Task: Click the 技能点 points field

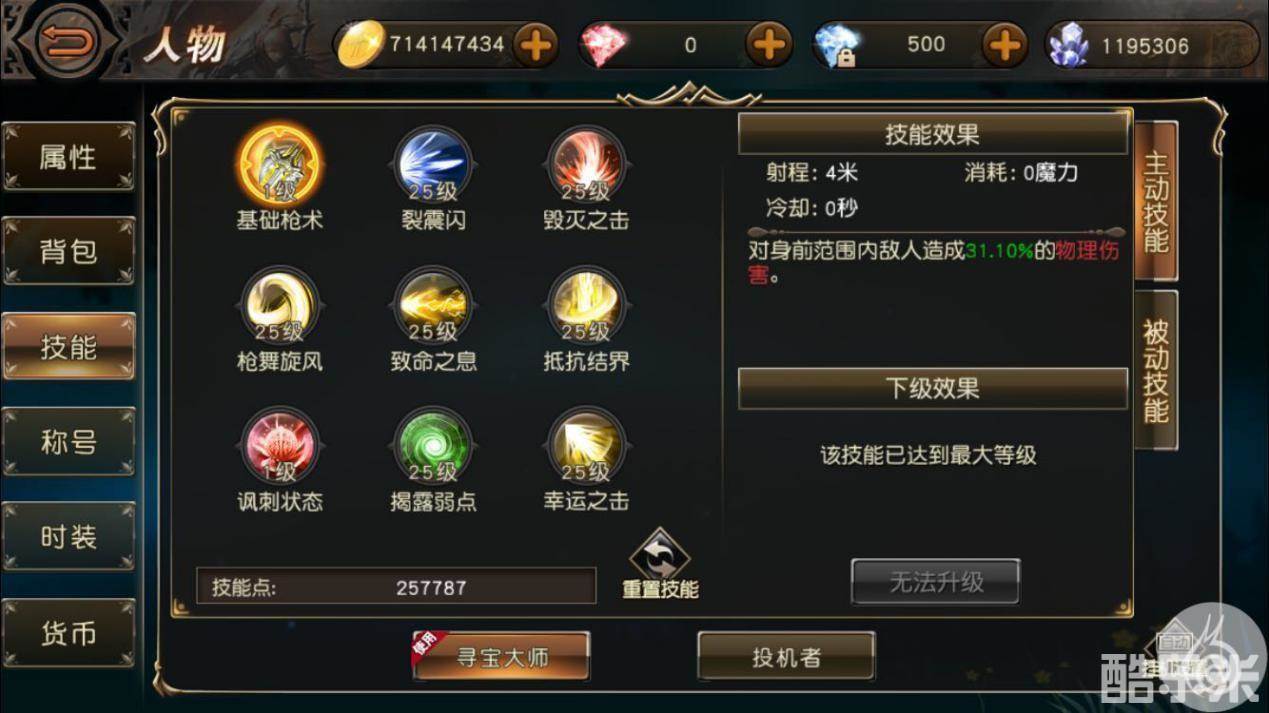Action: pyautogui.click(x=396, y=587)
